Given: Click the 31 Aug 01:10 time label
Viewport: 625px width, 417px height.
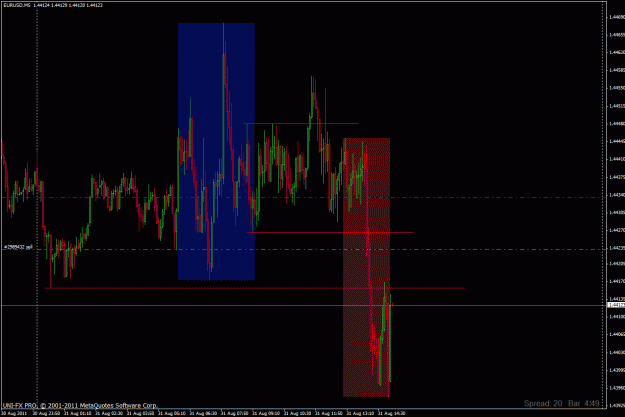Looking at the screenshot, I should click(x=78, y=413).
